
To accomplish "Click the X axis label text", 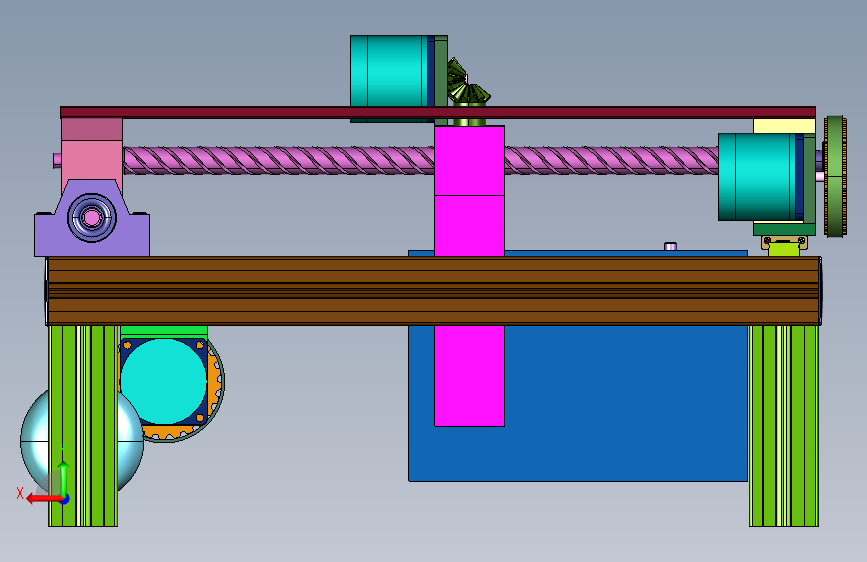I will pyautogui.click(x=20, y=493).
